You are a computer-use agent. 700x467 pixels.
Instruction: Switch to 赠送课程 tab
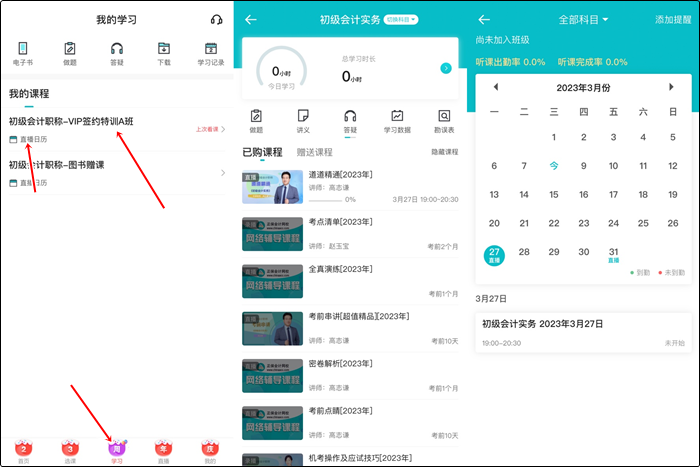coord(315,152)
